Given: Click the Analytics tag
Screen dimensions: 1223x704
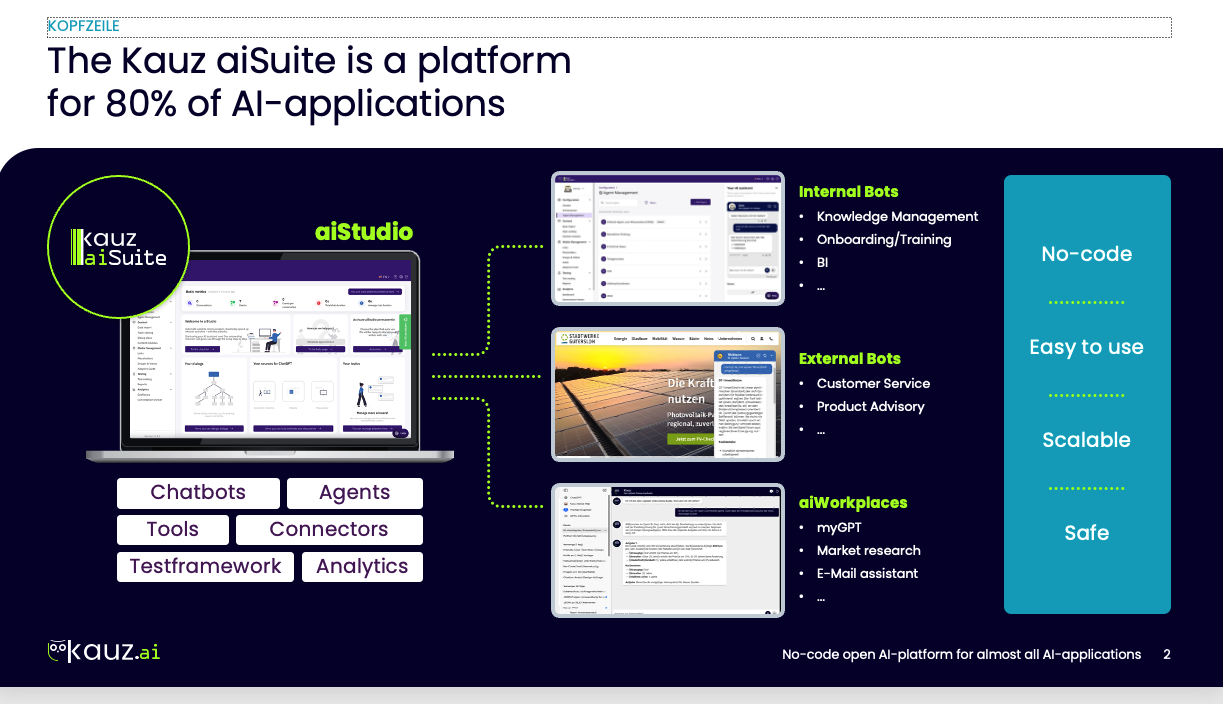Looking at the screenshot, I should (x=362, y=567).
